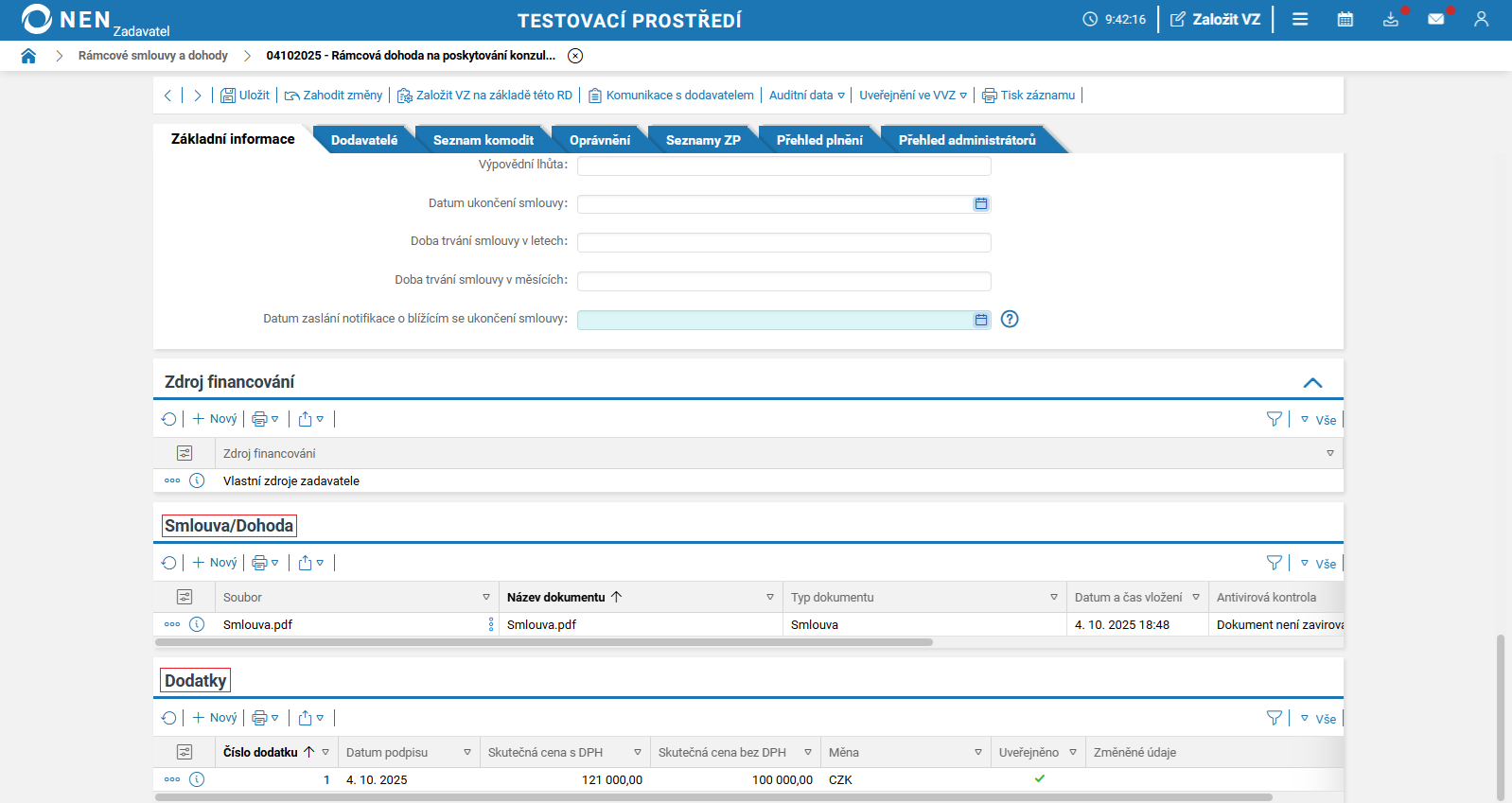Switch to the Oprávnění tab
This screenshot has height=803, width=1512.
point(600,140)
